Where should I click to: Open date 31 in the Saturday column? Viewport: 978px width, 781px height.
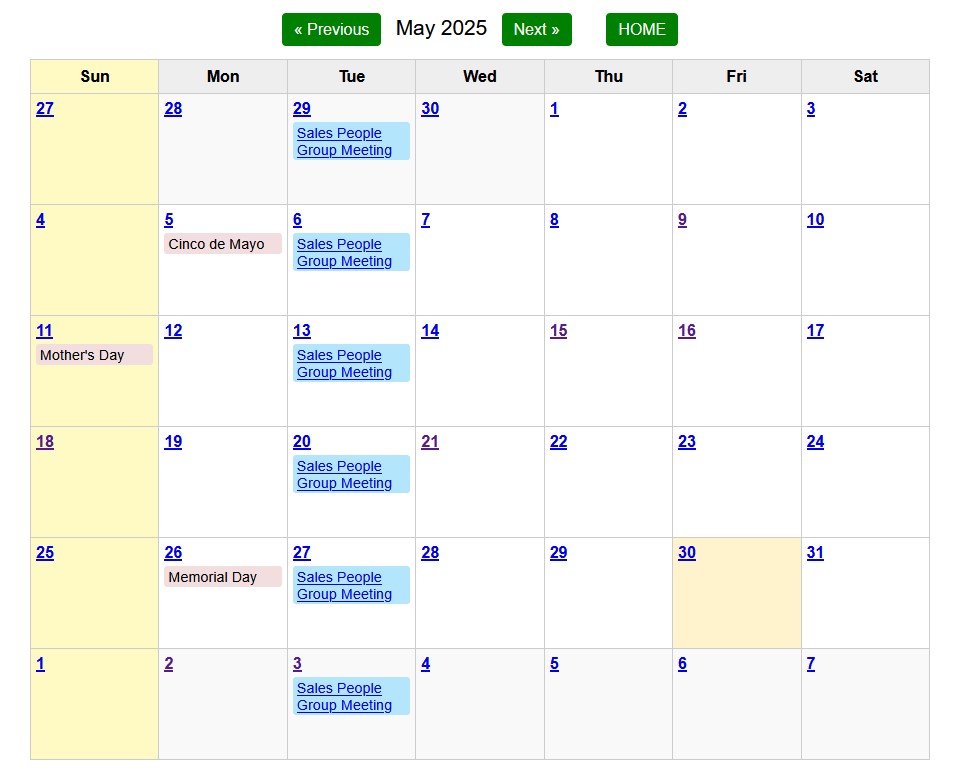(815, 553)
